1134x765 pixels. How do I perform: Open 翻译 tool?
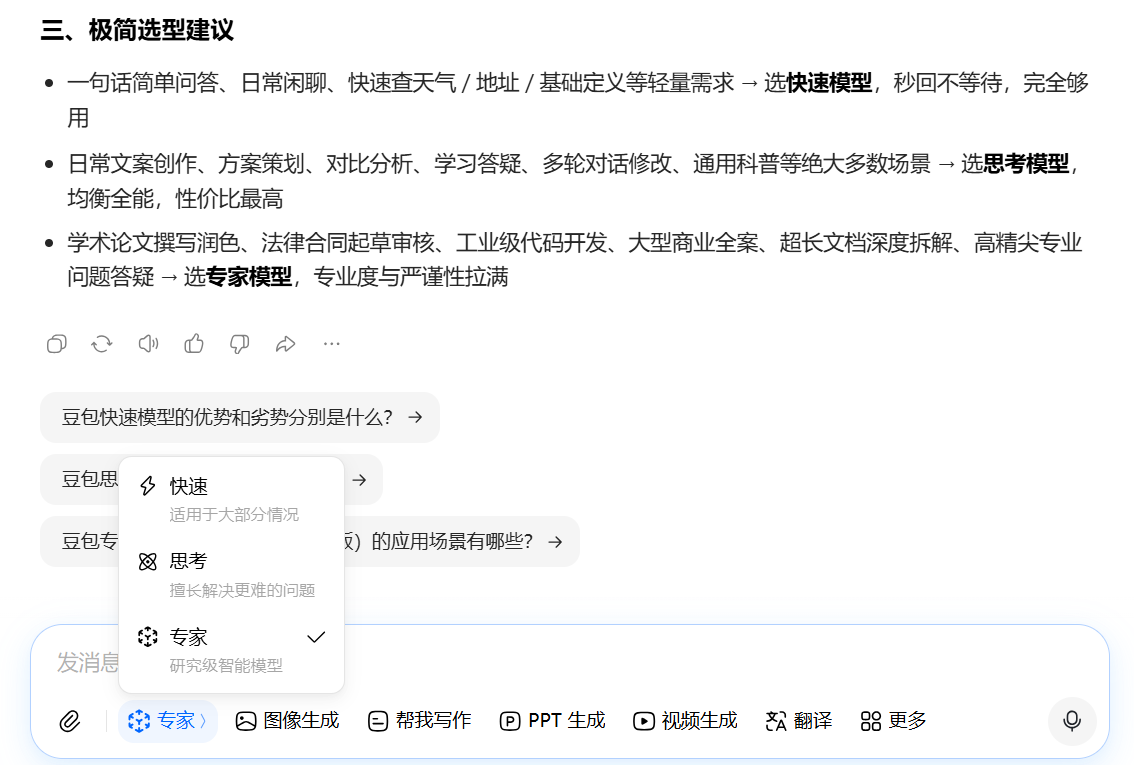click(798, 721)
